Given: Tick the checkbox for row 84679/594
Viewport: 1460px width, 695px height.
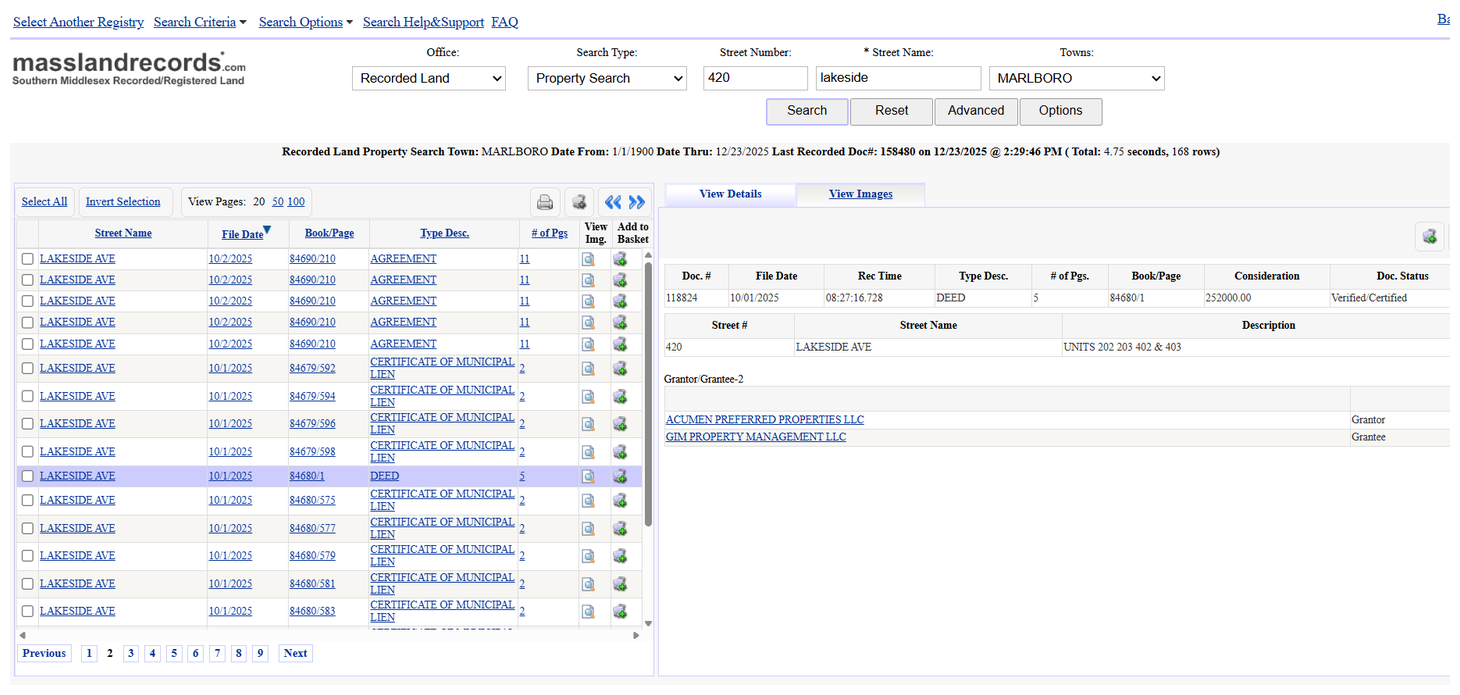Looking at the screenshot, I should click(x=28, y=396).
